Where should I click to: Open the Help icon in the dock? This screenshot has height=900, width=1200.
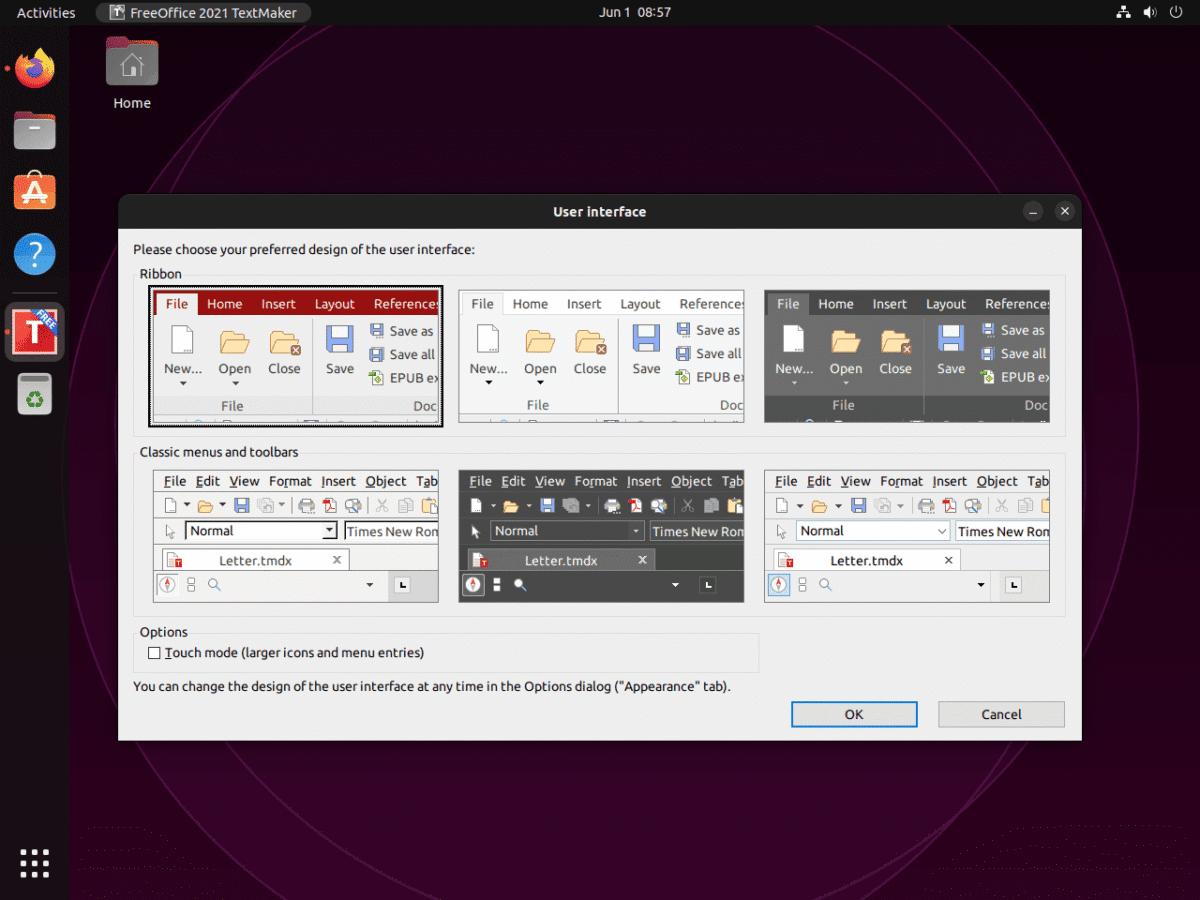[x=35, y=254]
